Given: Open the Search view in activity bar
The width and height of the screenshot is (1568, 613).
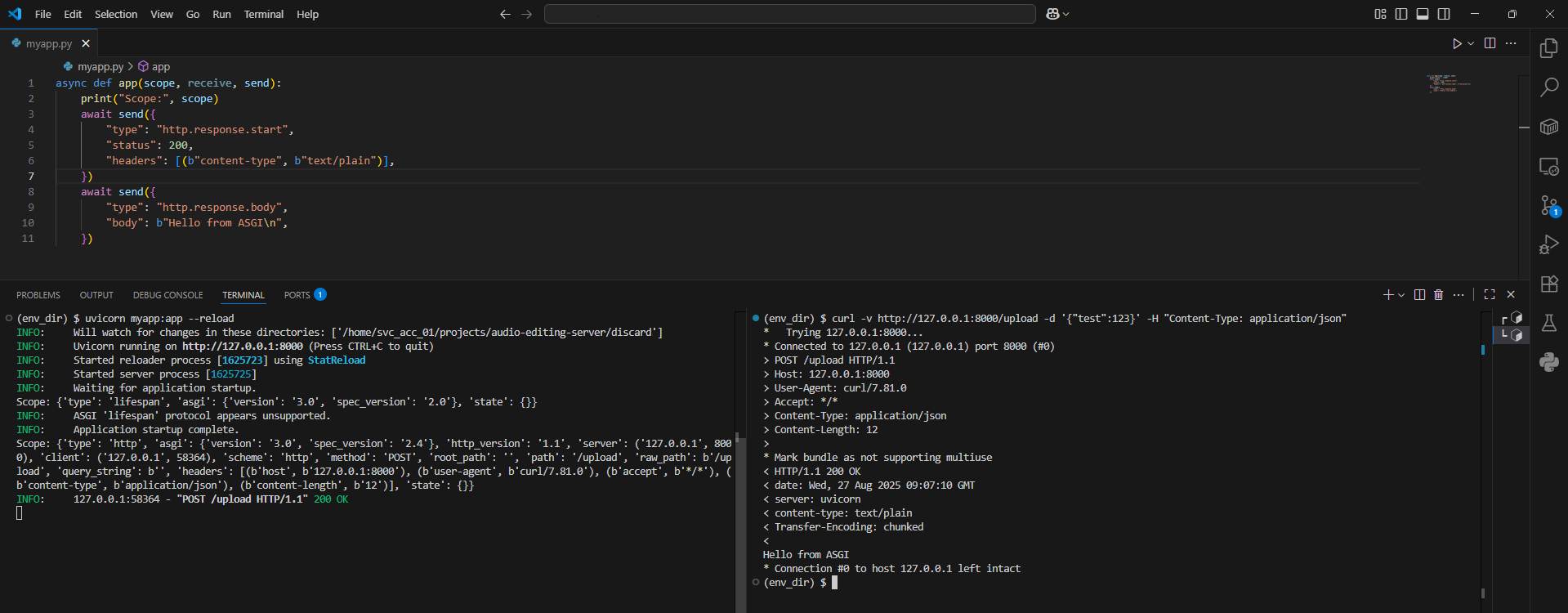Looking at the screenshot, I should (x=1548, y=87).
